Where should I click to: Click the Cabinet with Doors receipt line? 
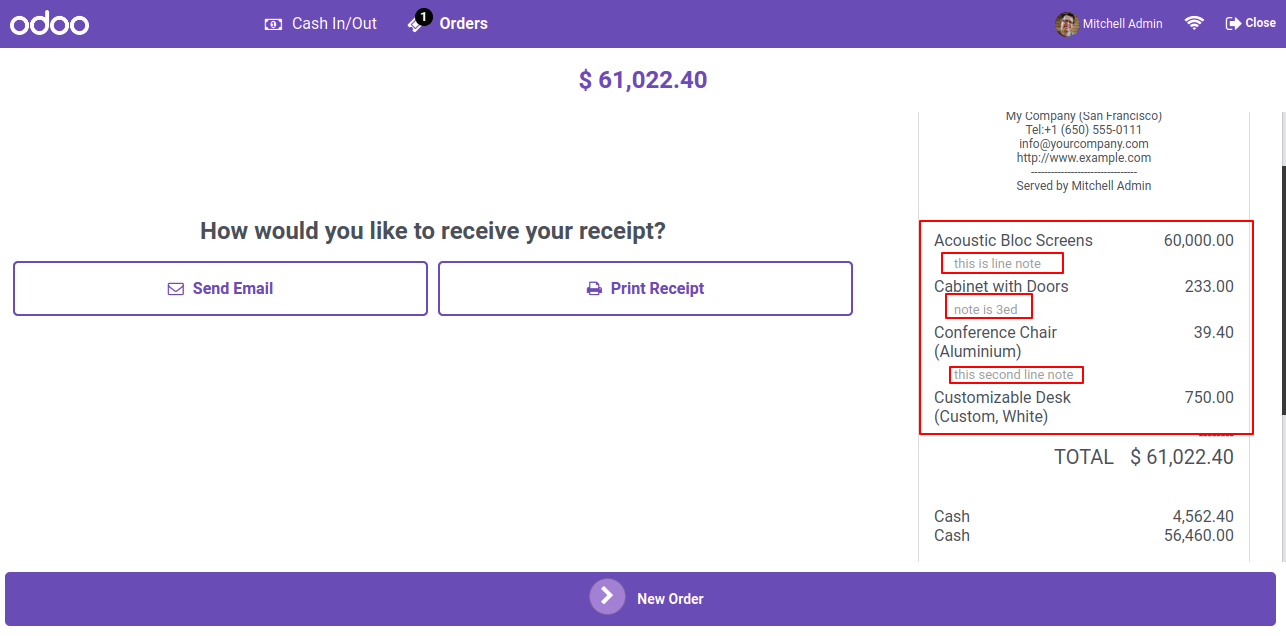point(1084,287)
